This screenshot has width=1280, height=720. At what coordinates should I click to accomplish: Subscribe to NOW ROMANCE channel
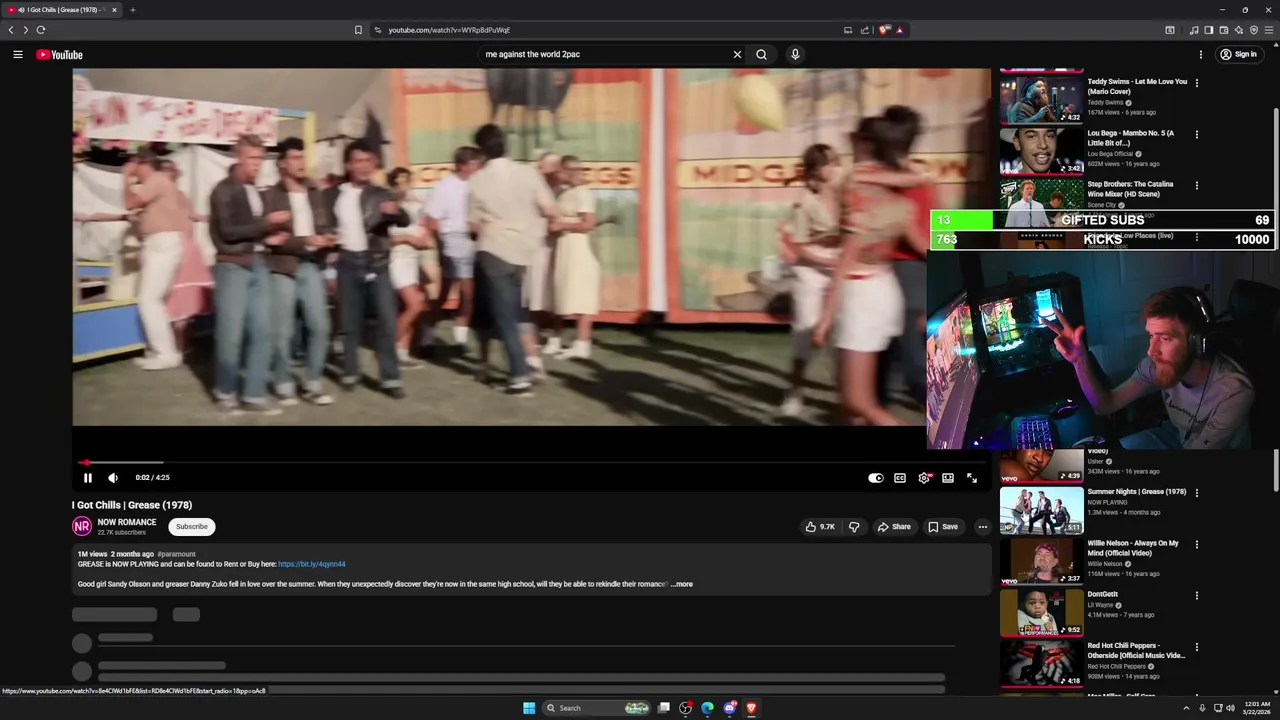coord(192,526)
